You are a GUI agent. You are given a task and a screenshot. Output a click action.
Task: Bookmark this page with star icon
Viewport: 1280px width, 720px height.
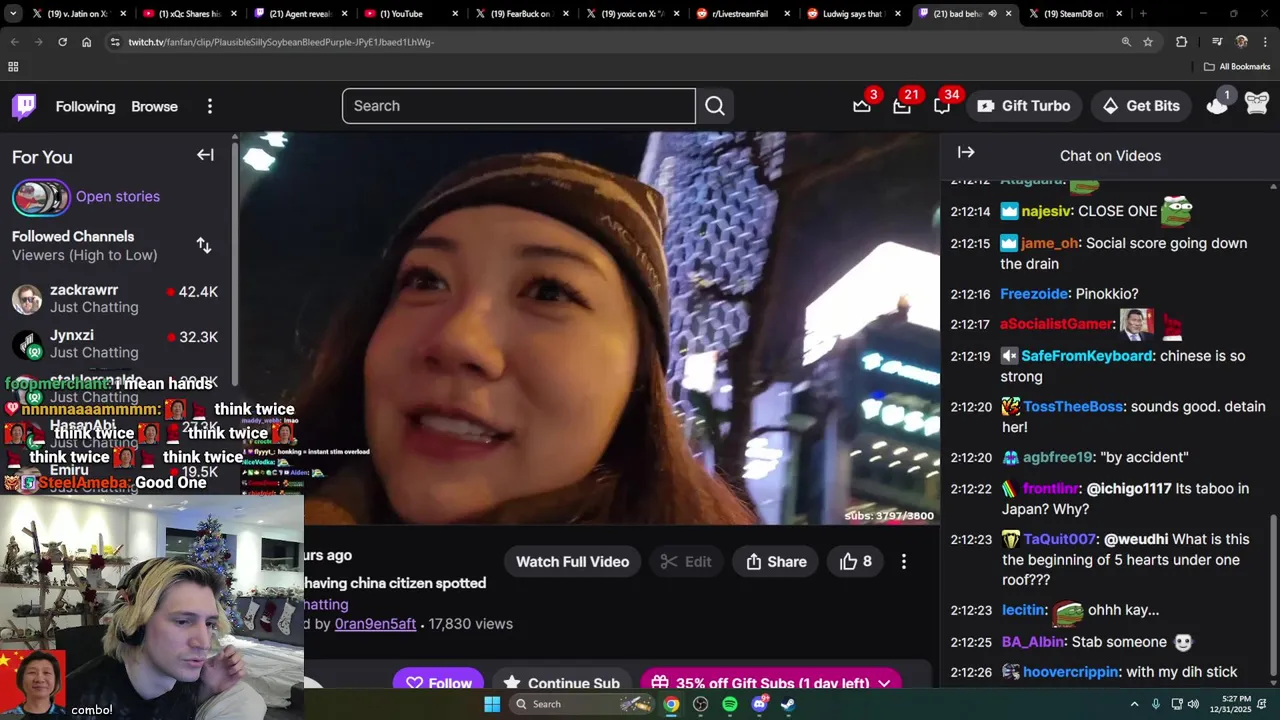[x=1148, y=42]
